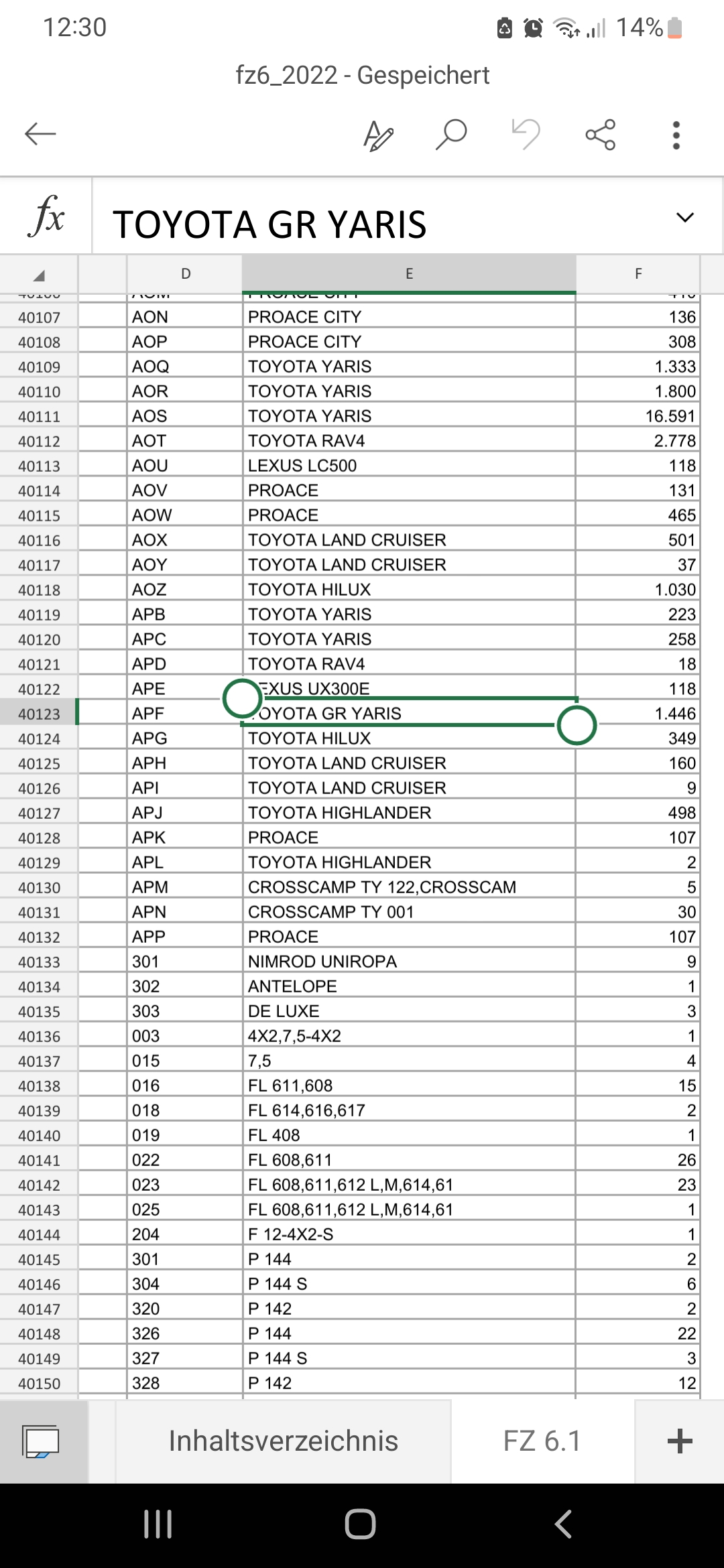
Task: Select cell value 1.446
Action: (x=638, y=714)
